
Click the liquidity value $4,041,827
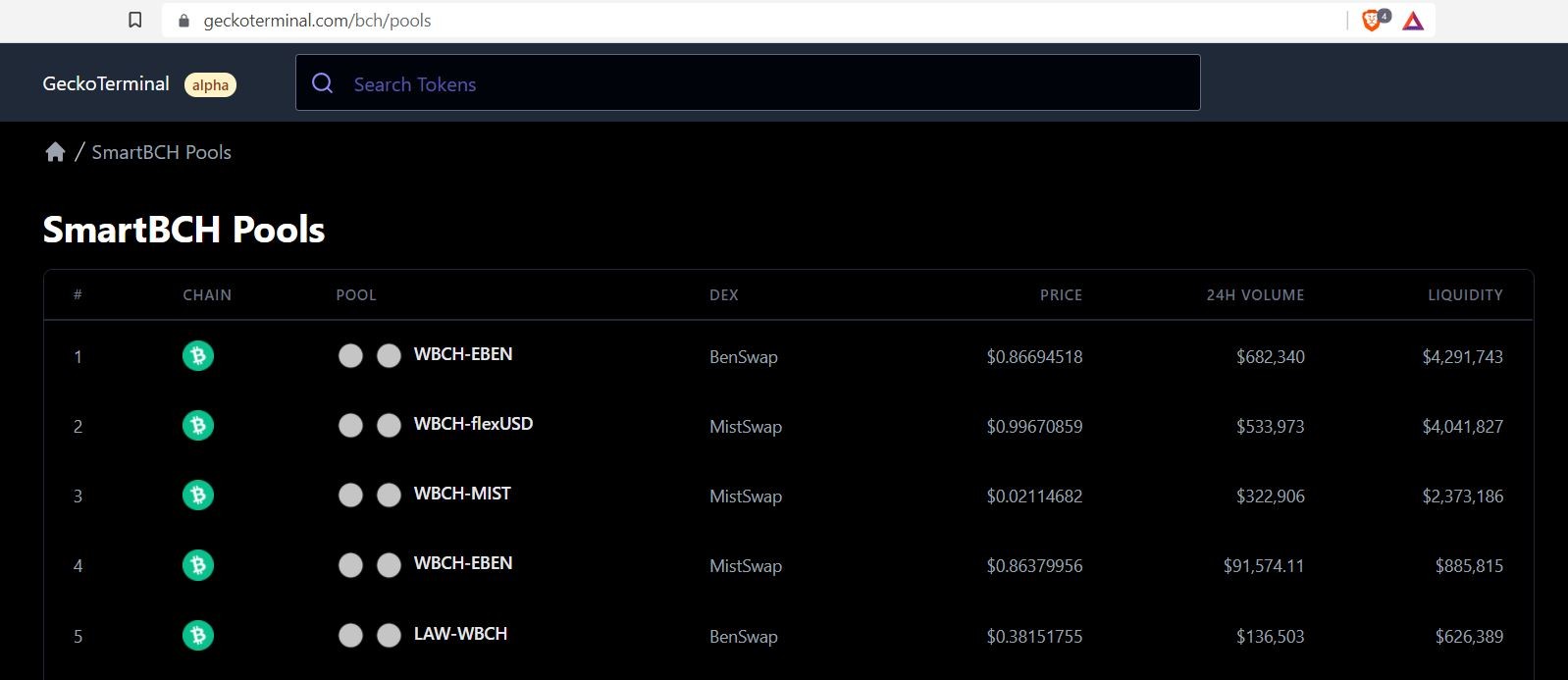(1462, 427)
